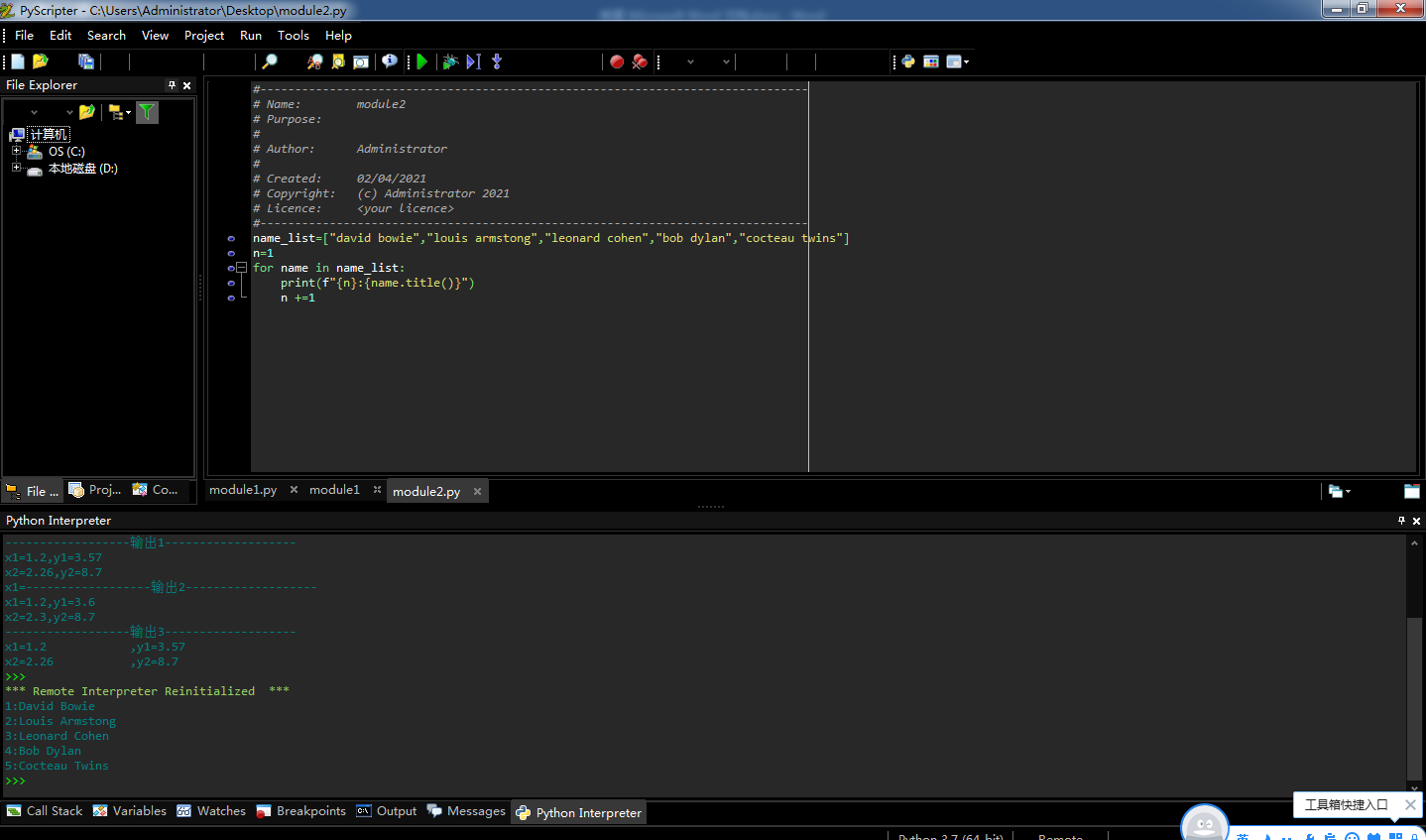Click the Save All toolbar icon
The width and height of the screenshot is (1426, 840).
86,61
